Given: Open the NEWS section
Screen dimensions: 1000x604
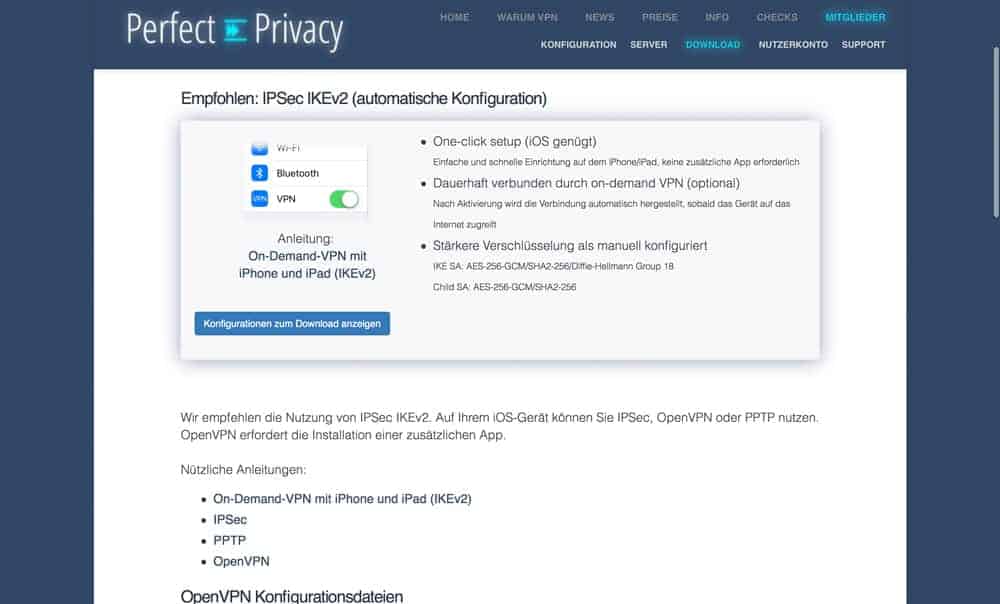Looking at the screenshot, I should click(x=599, y=17).
